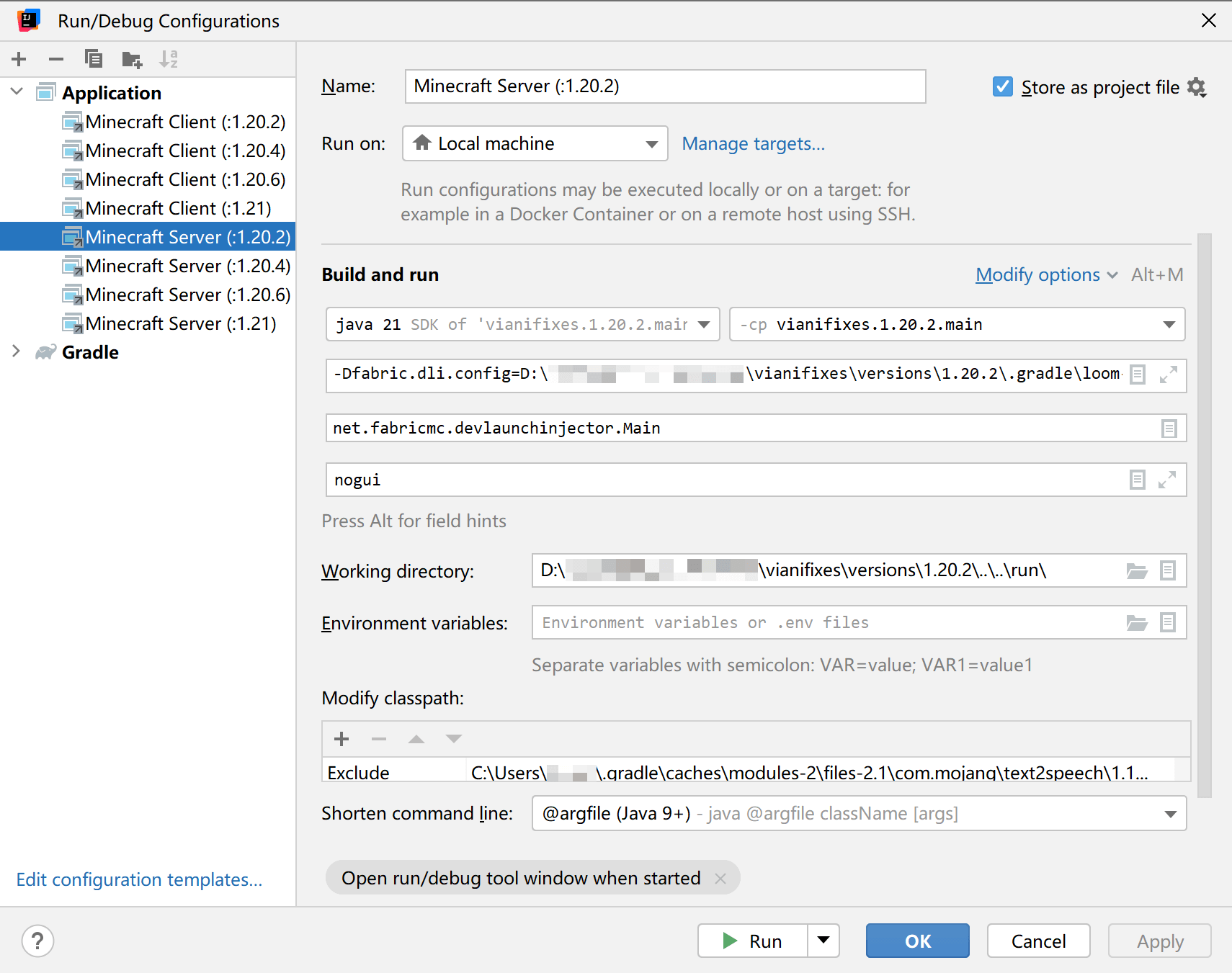Remove the Open run/debug tool window tag
The image size is (1232, 973).
point(720,878)
